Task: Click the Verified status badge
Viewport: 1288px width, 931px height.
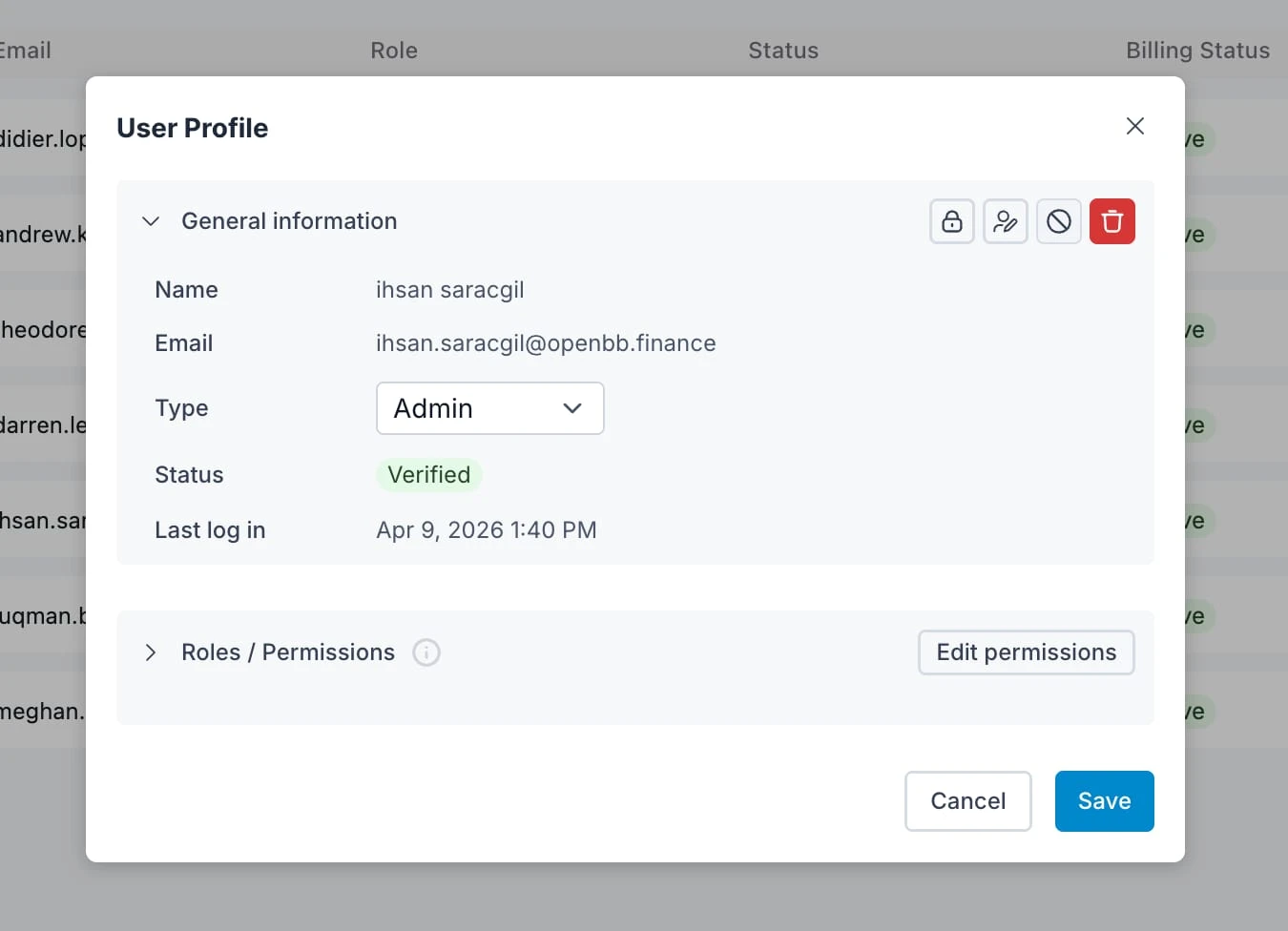Action: point(428,474)
